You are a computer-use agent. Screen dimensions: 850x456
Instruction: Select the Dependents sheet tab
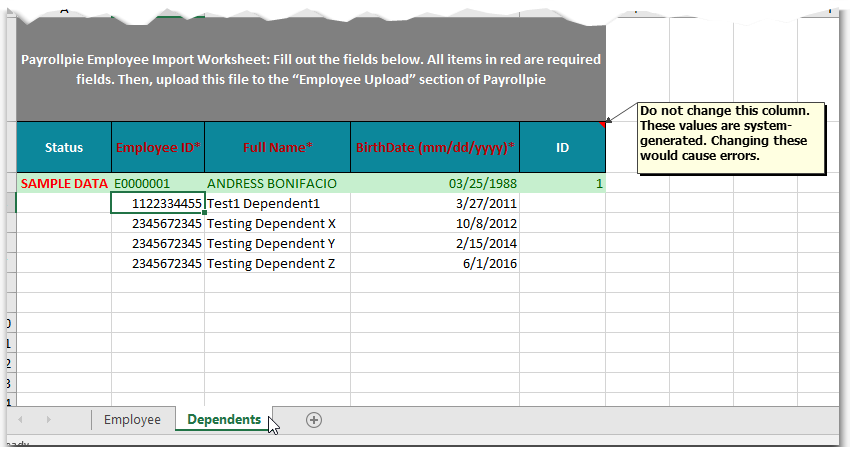(x=224, y=420)
